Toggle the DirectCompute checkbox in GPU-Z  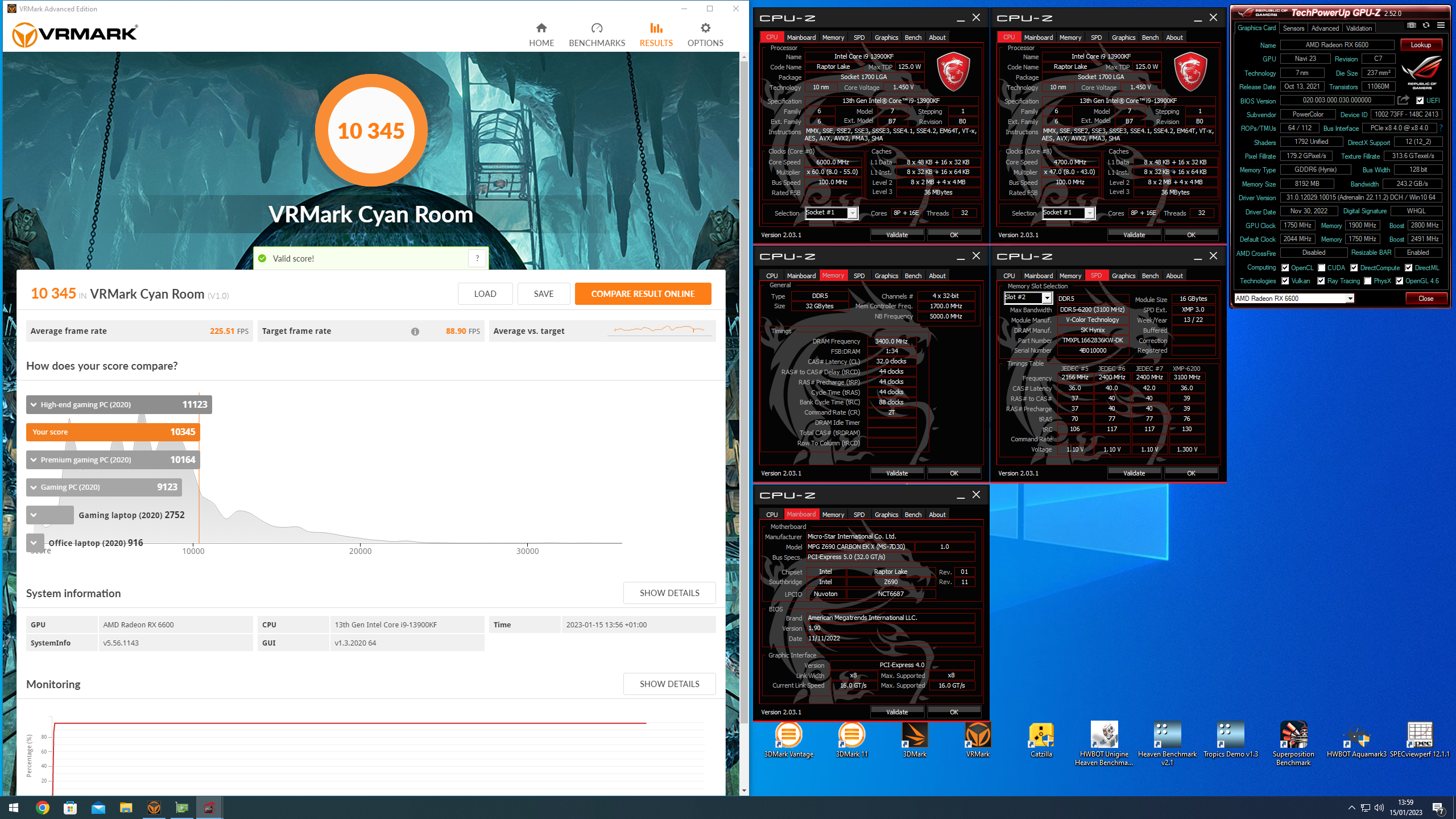(x=1354, y=268)
